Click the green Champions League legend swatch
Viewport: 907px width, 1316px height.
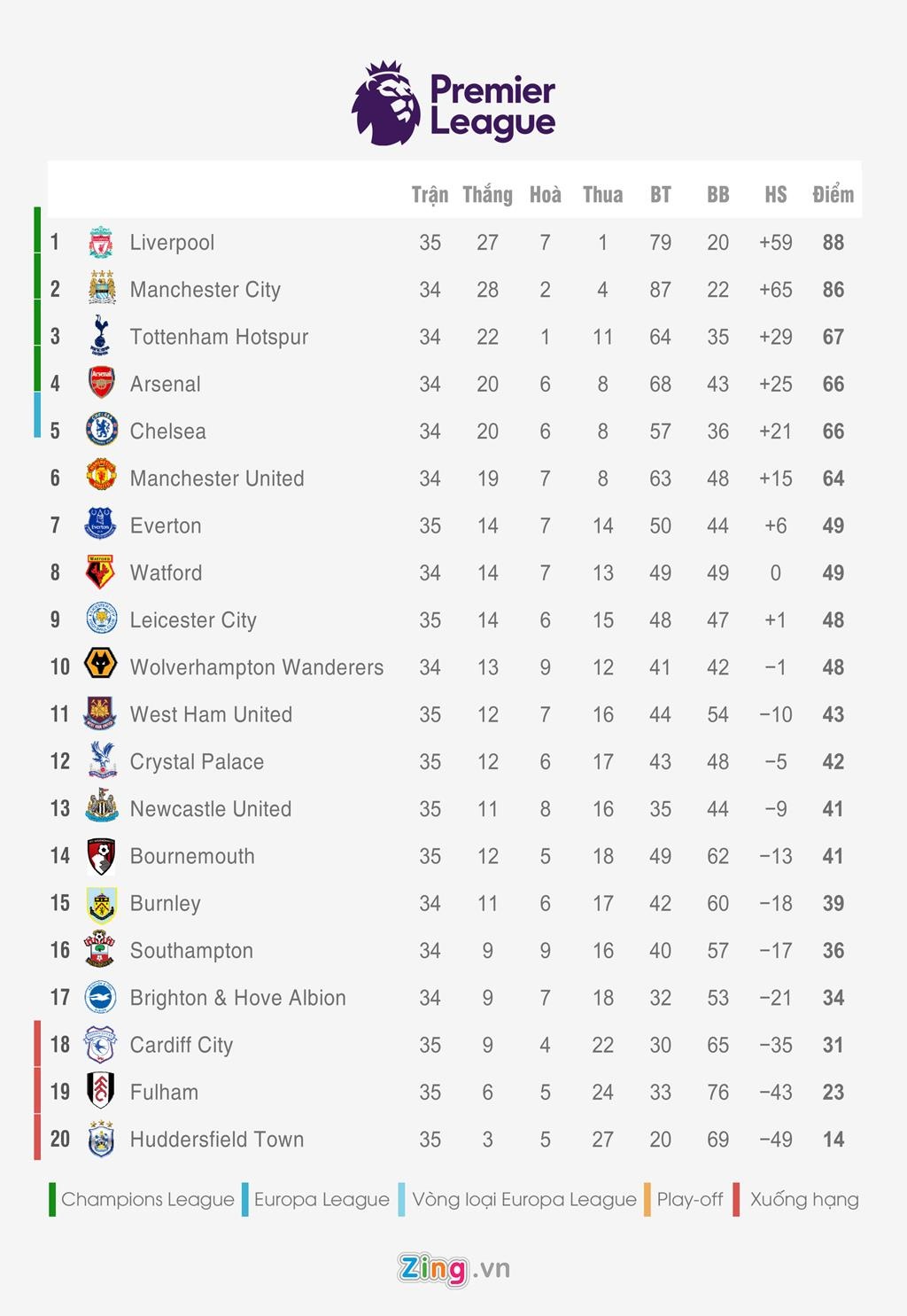point(53,1199)
